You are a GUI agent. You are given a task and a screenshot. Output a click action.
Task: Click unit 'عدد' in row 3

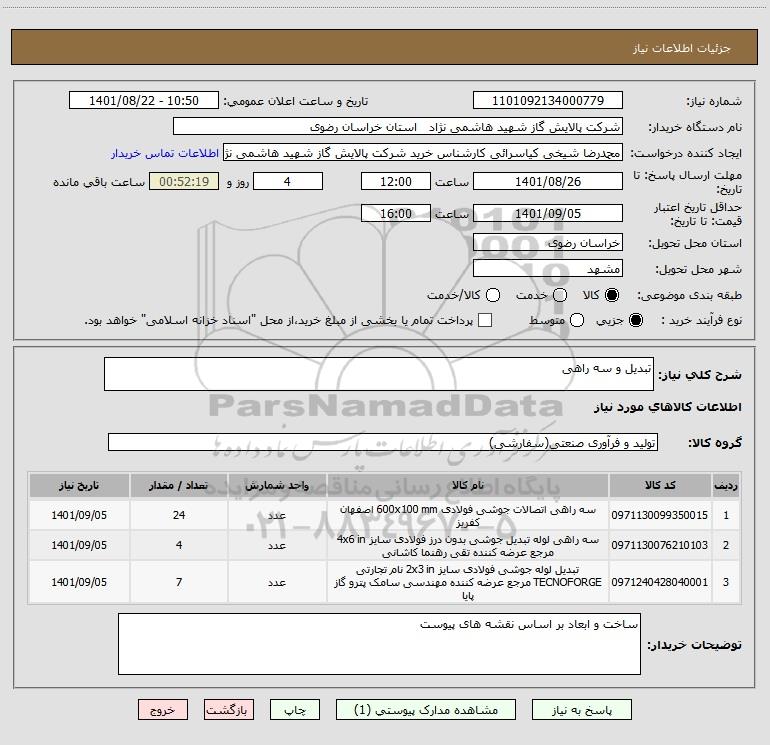click(x=277, y=582)
